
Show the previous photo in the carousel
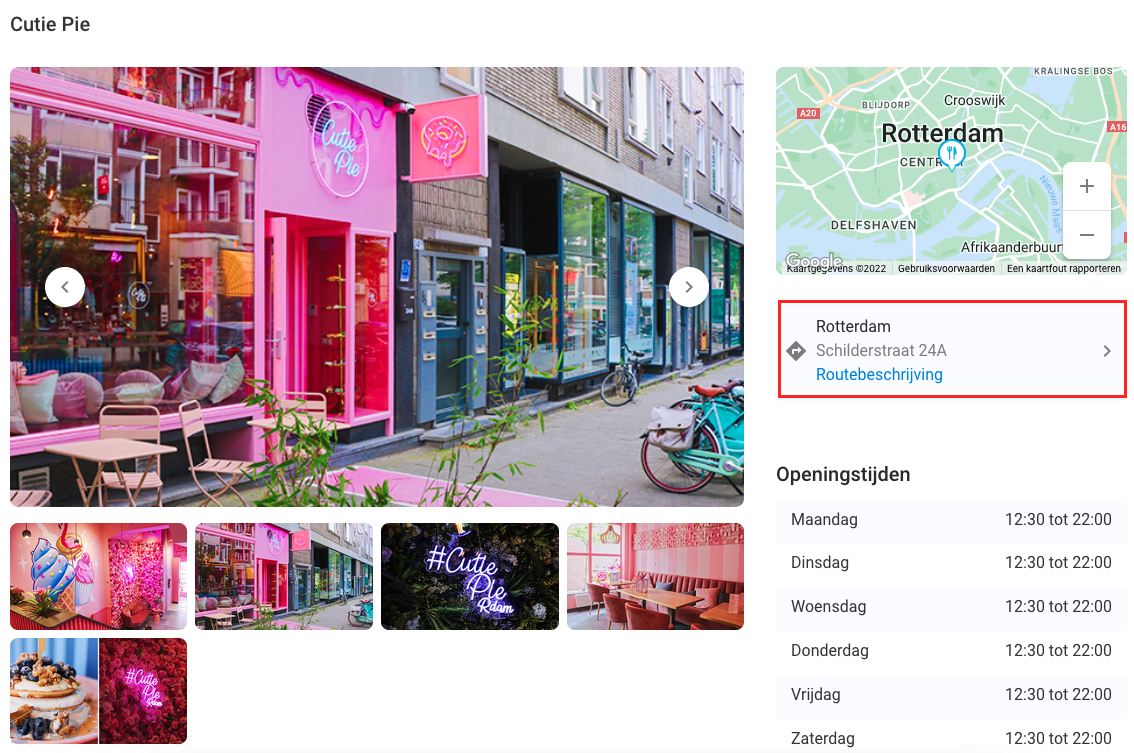[x=65, y=287]
